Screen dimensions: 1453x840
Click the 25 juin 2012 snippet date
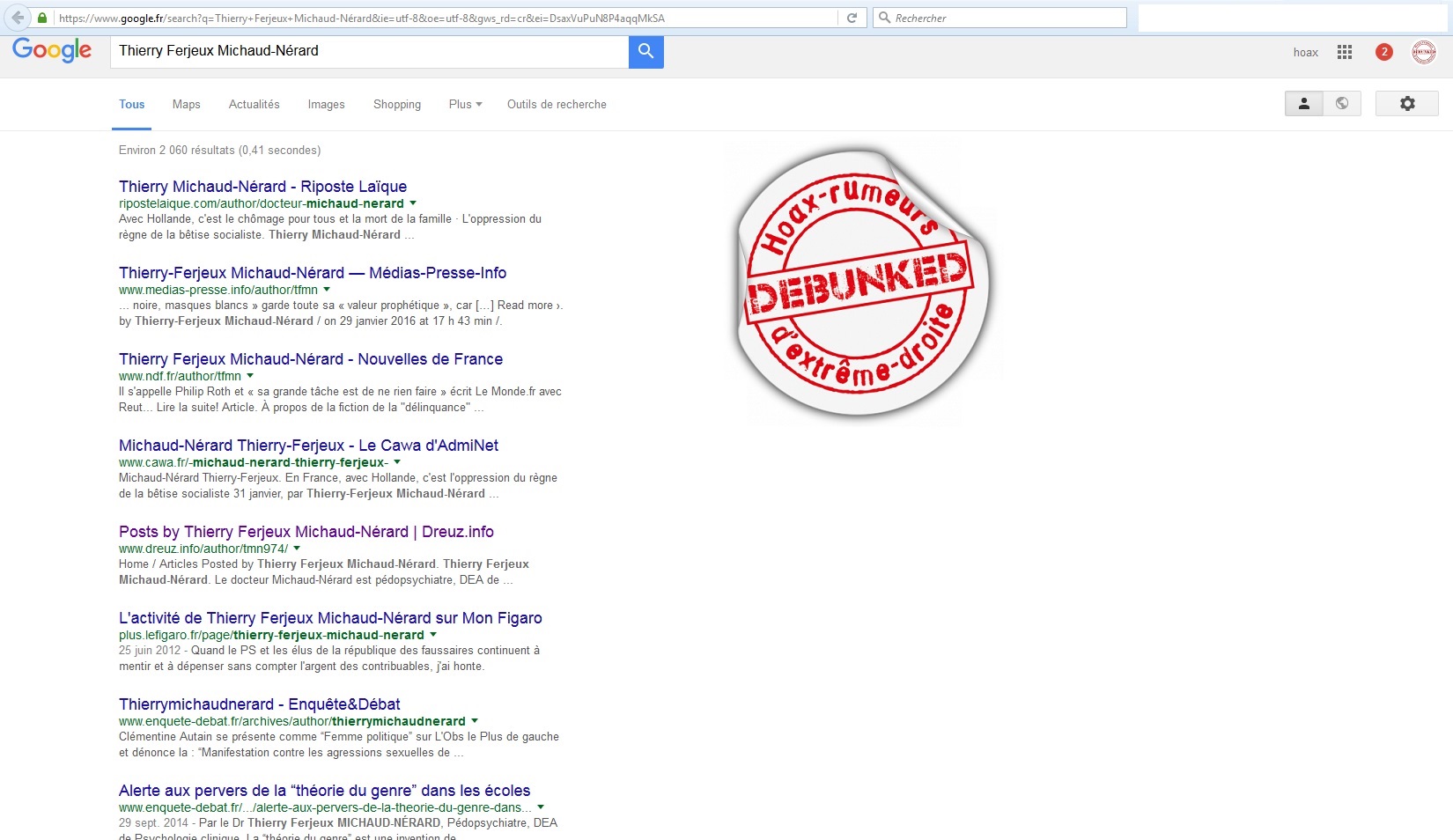(150, 651)
